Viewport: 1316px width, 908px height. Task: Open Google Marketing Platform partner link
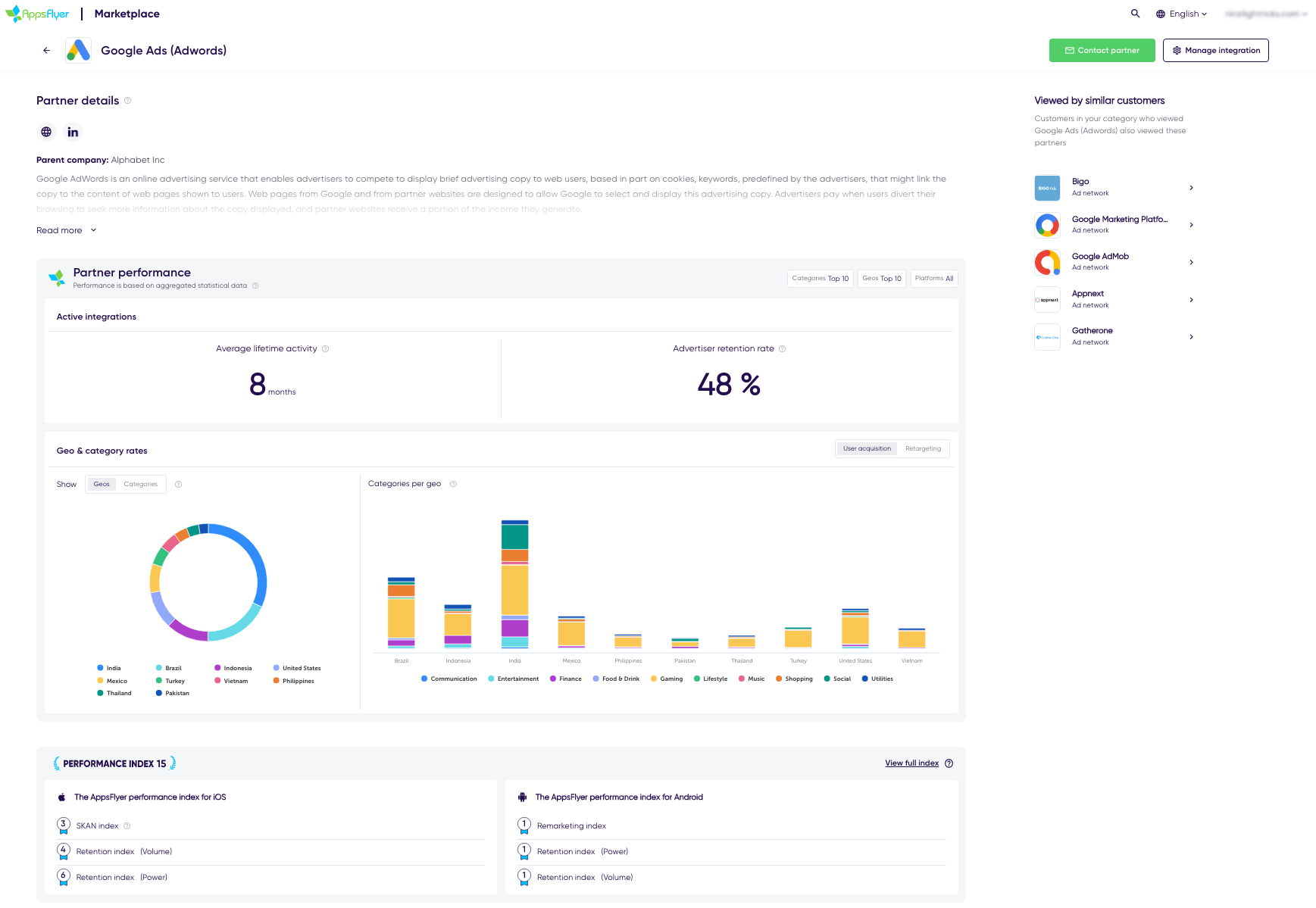click(x=1119, y=220)
